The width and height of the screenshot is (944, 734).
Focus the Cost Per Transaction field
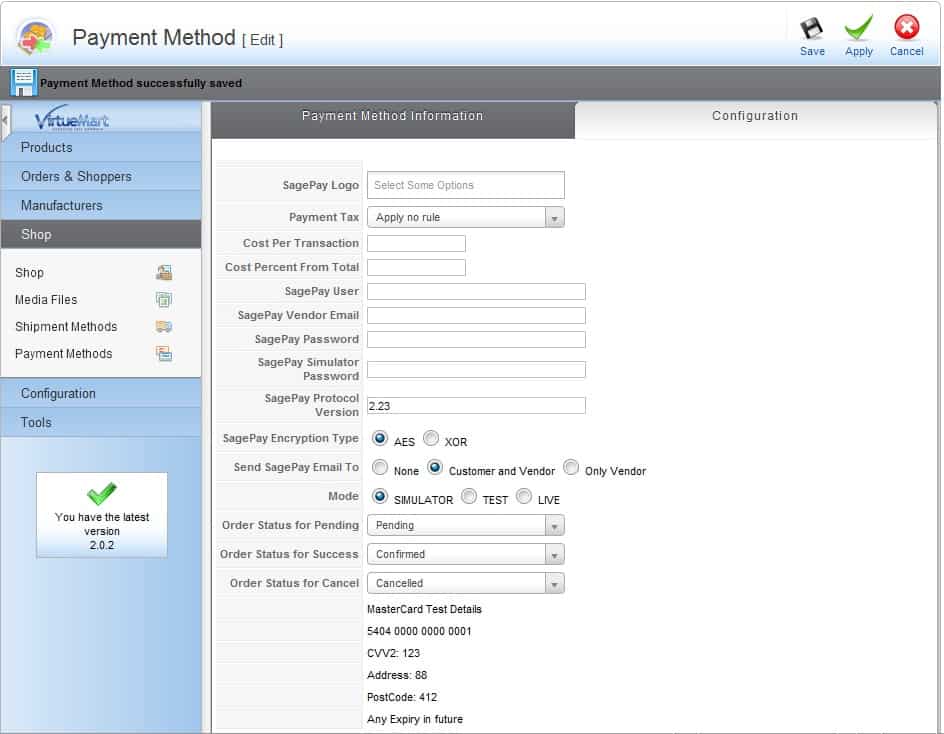416,243
